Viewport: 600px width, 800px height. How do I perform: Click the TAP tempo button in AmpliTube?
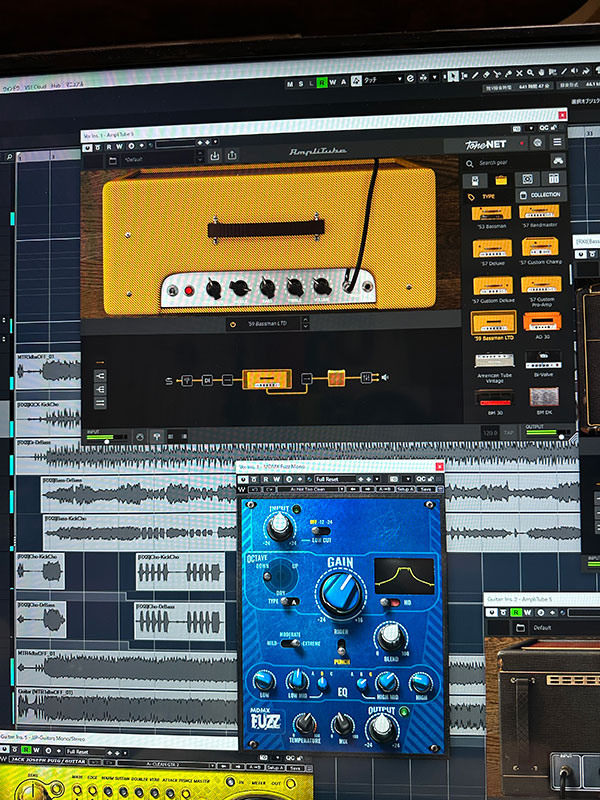coord(509,433)
